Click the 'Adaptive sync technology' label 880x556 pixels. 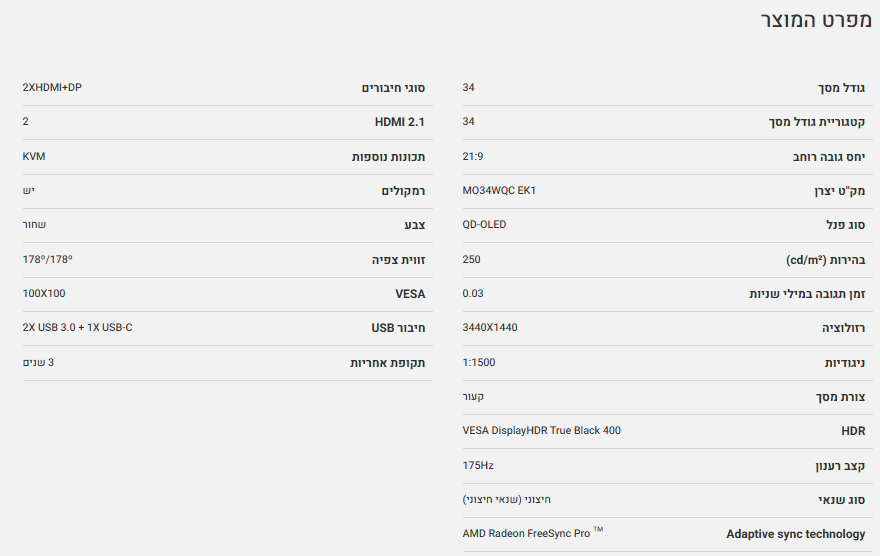point(795,534)
